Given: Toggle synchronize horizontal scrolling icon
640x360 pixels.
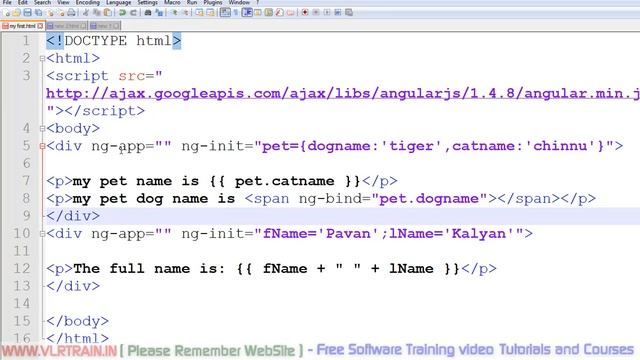Looking at the screenshot, I should [x=210, y=13].
